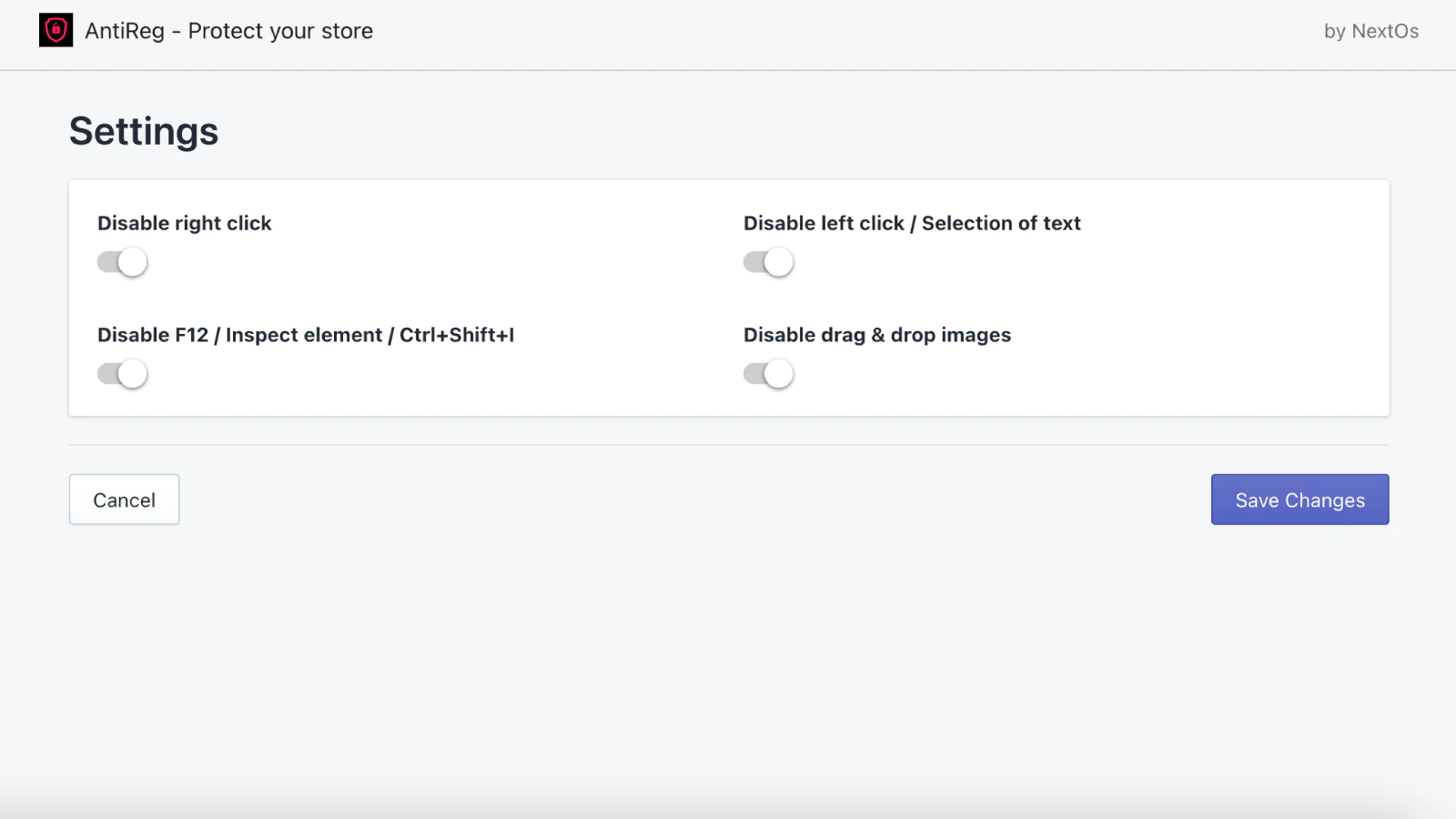Toggle Disable left click / Selection switch

(769, 262)
